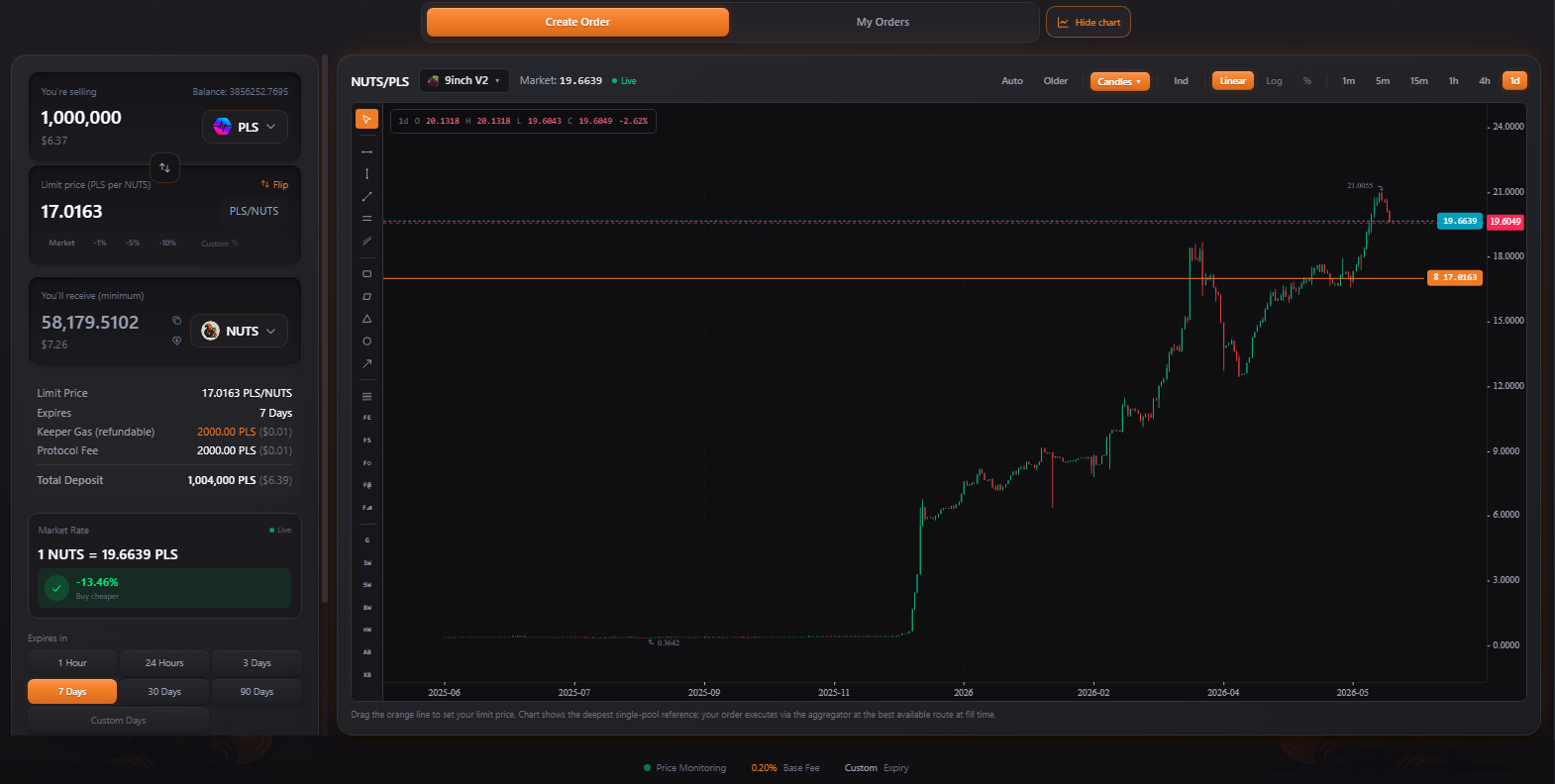The image size is (1555, 784).
Task: Select the XB pattern tool
Action: pyautogui.click(x=366, y=675)
